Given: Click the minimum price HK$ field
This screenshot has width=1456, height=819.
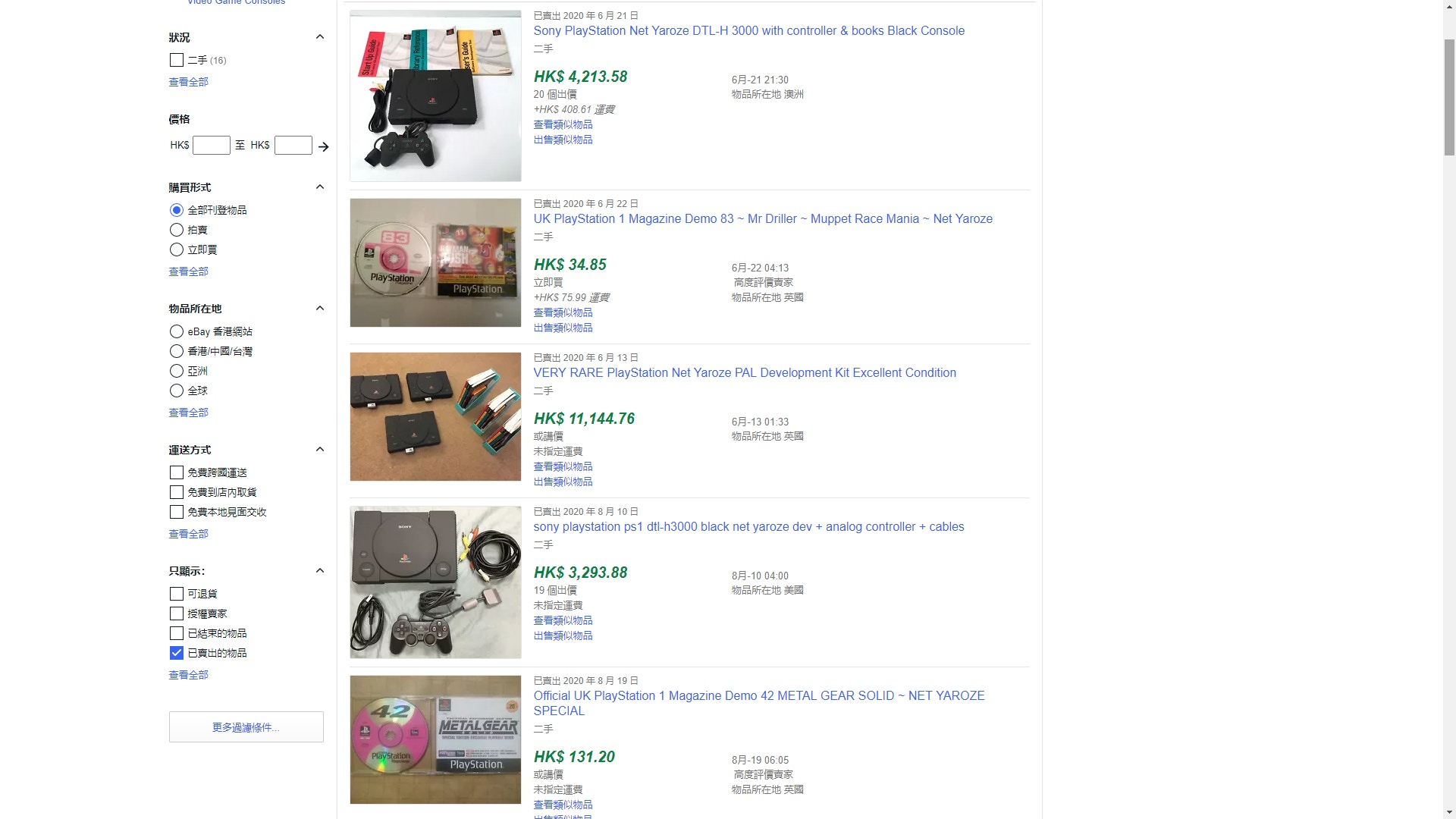Looking at the screenshot, I should [x=212, y=146].
